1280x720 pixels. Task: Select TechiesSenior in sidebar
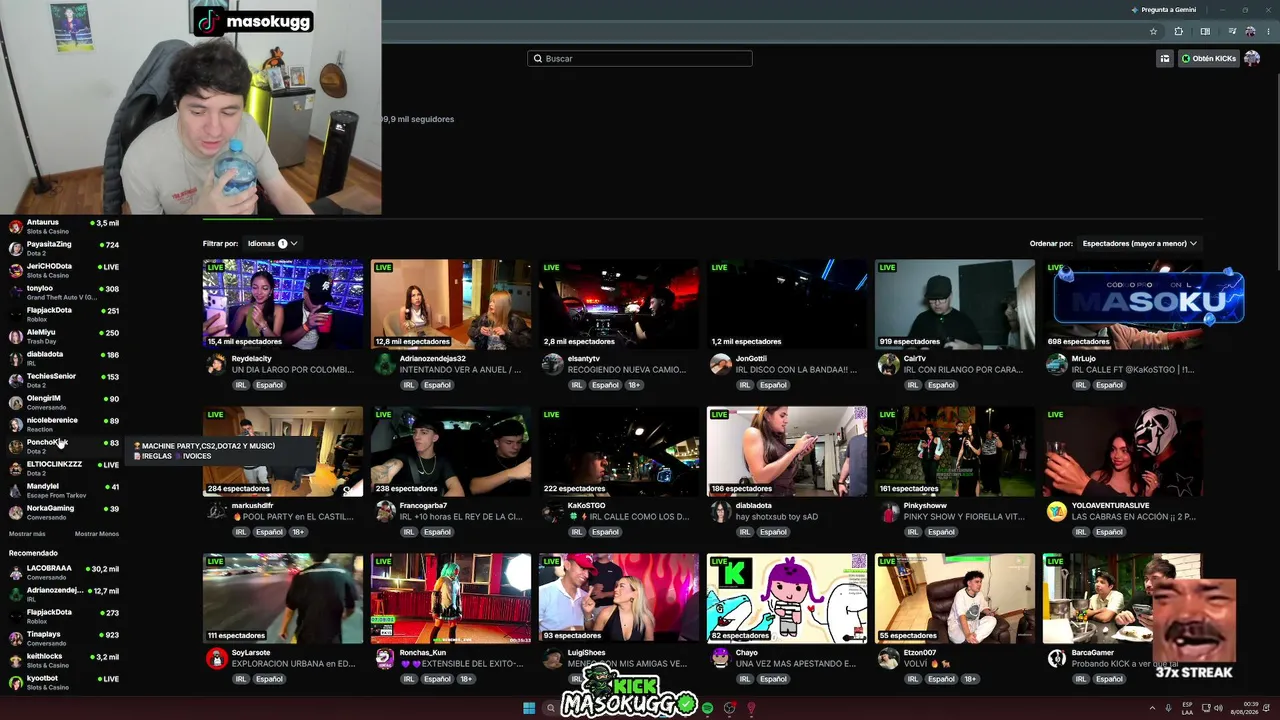[x=64, y=380]
